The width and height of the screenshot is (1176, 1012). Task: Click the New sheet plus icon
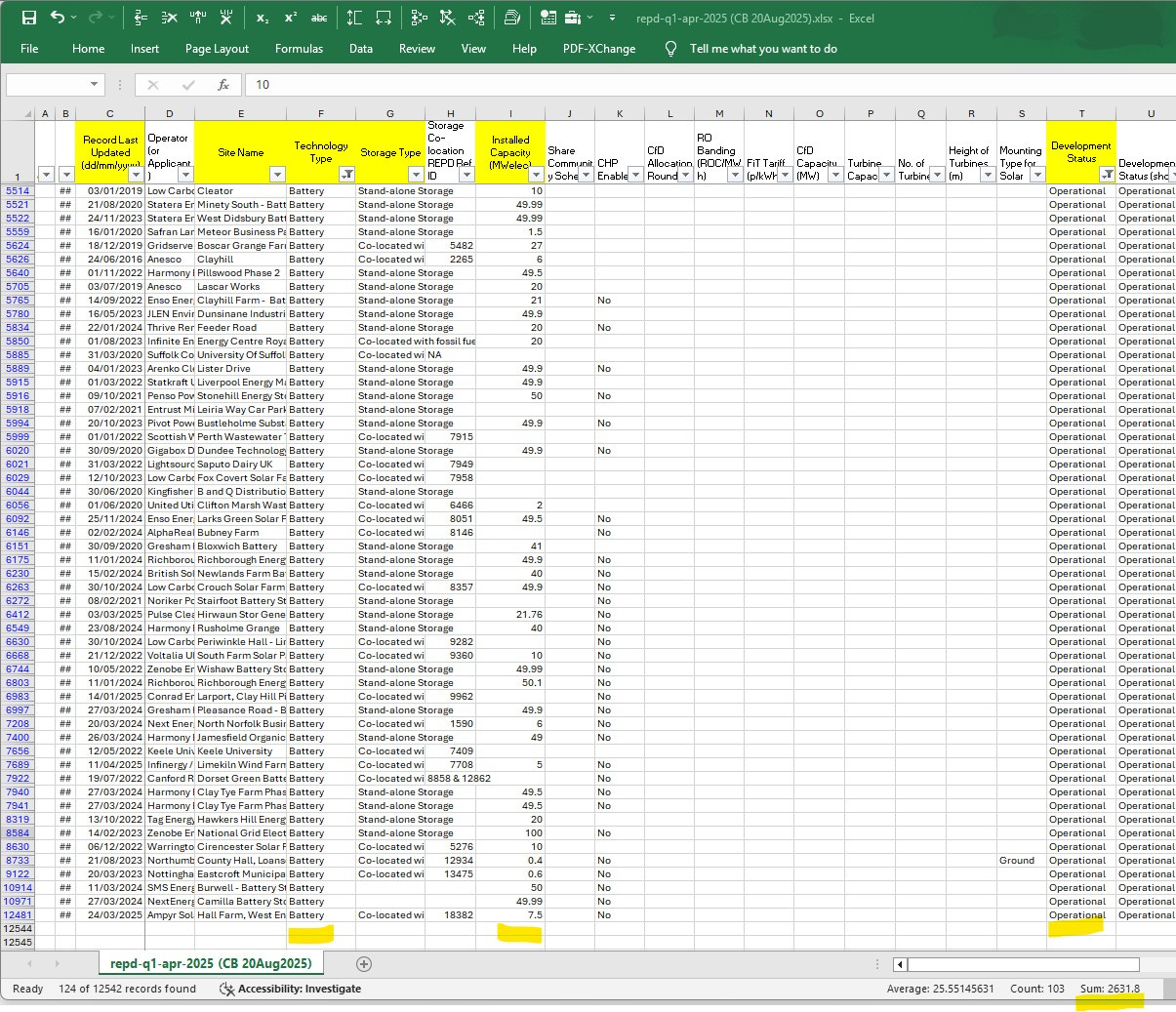364,964
